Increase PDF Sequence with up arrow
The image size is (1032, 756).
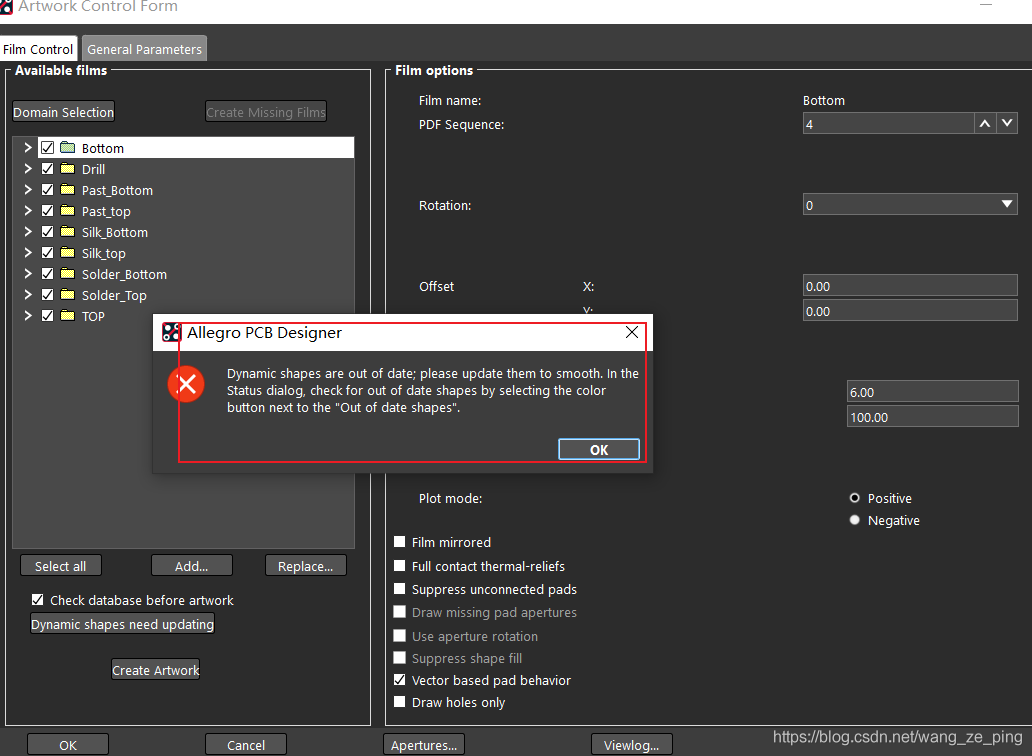[x=985, y=124]
